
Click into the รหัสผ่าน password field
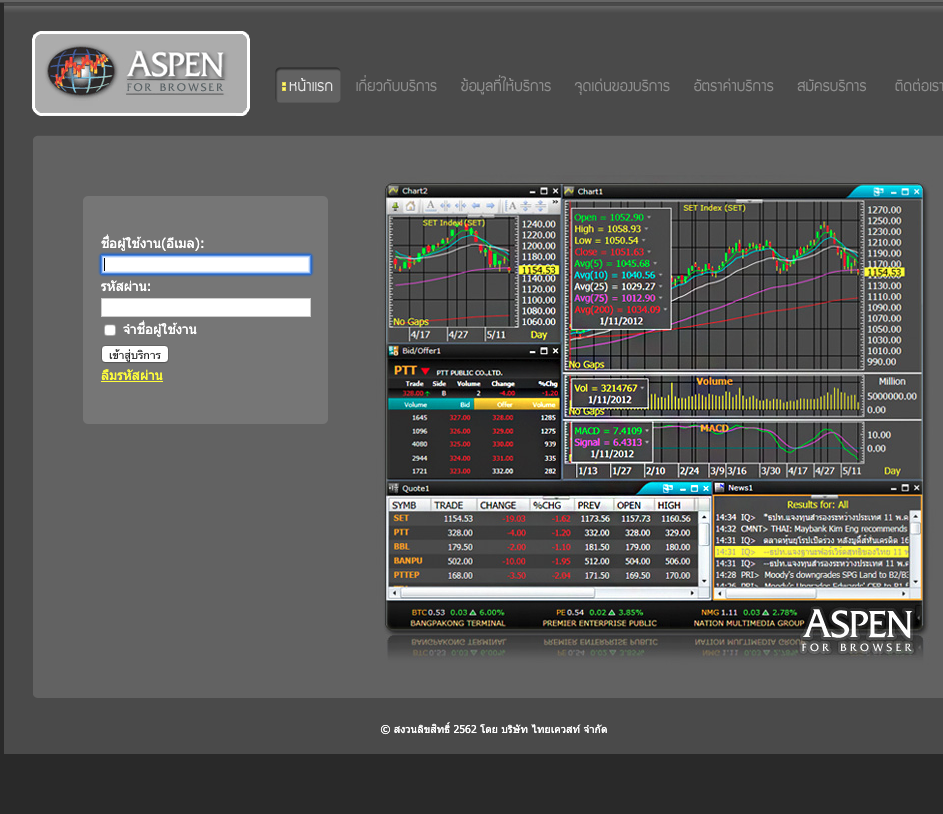[206, 307]
